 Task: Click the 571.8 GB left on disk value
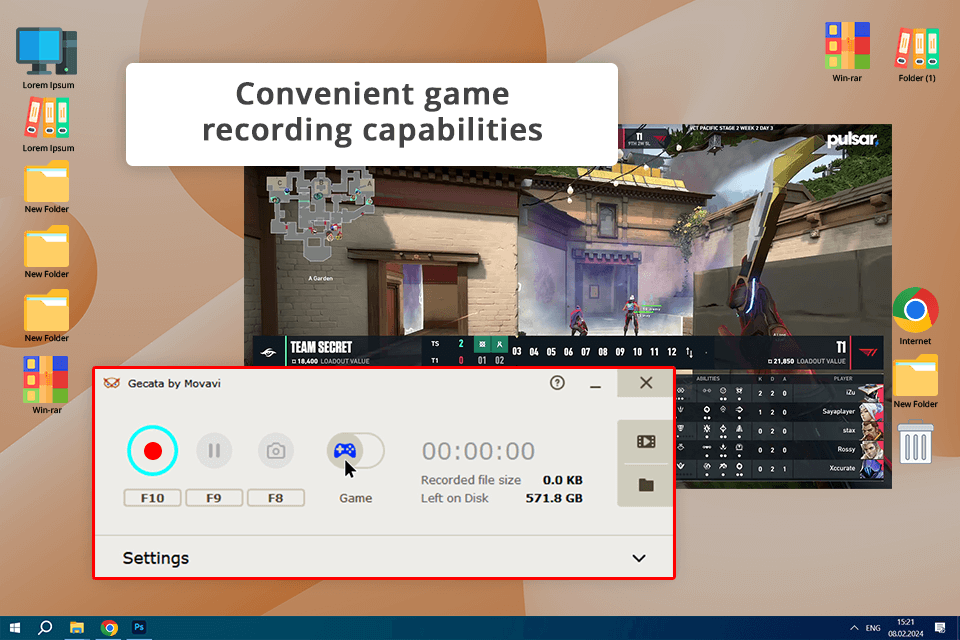(553, 498)
